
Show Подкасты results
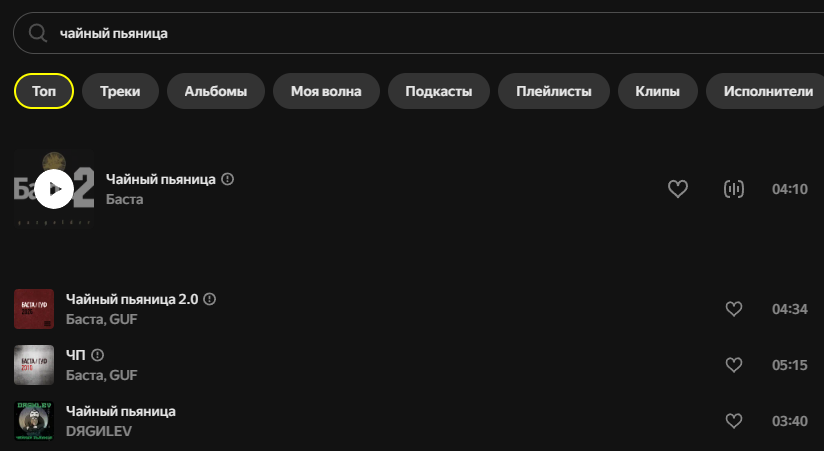(439, 91)
